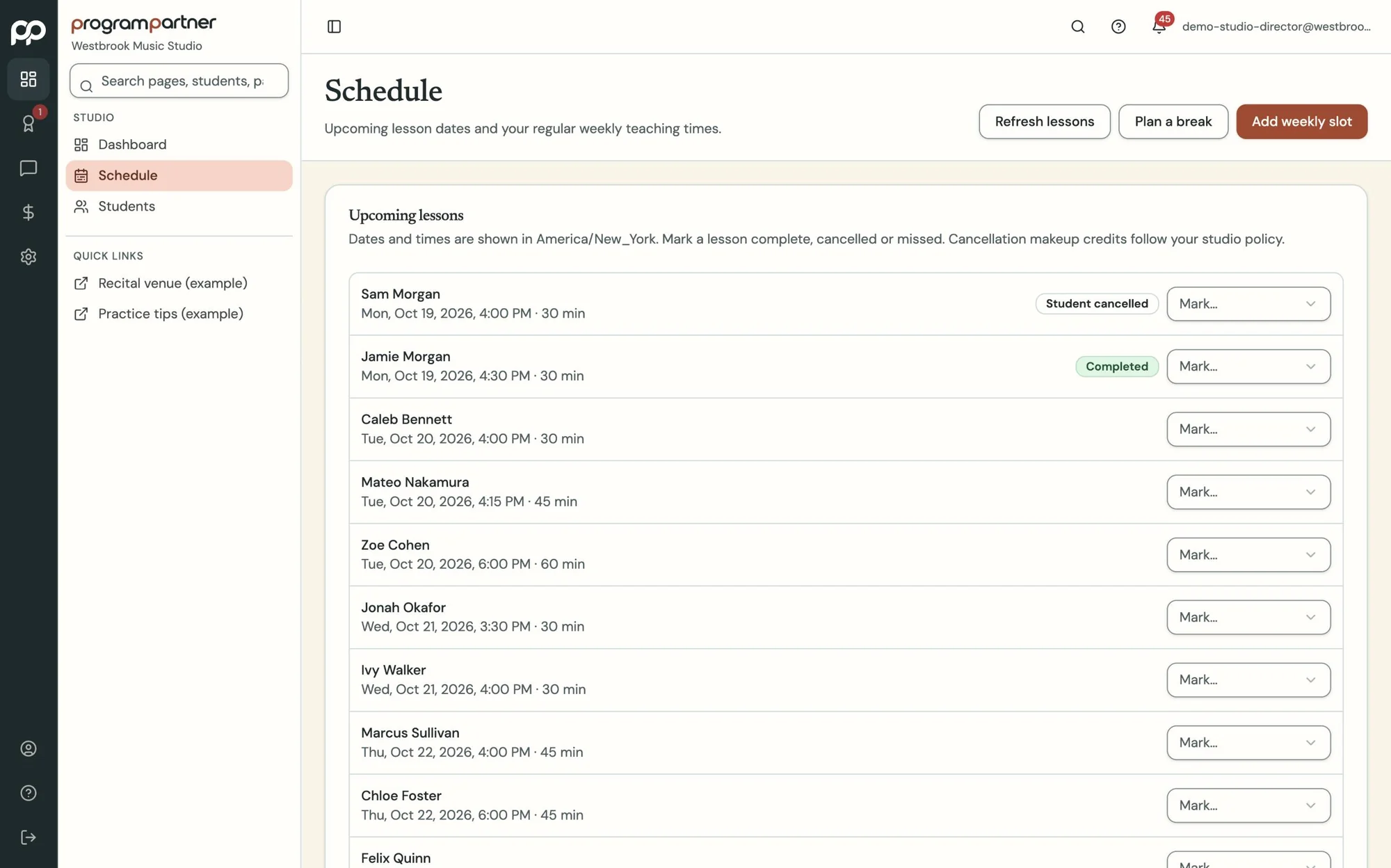This screenshot has width=1391, height=868.
Task: Click the Westbrook Music Studio name
Action: coord(137,46)
